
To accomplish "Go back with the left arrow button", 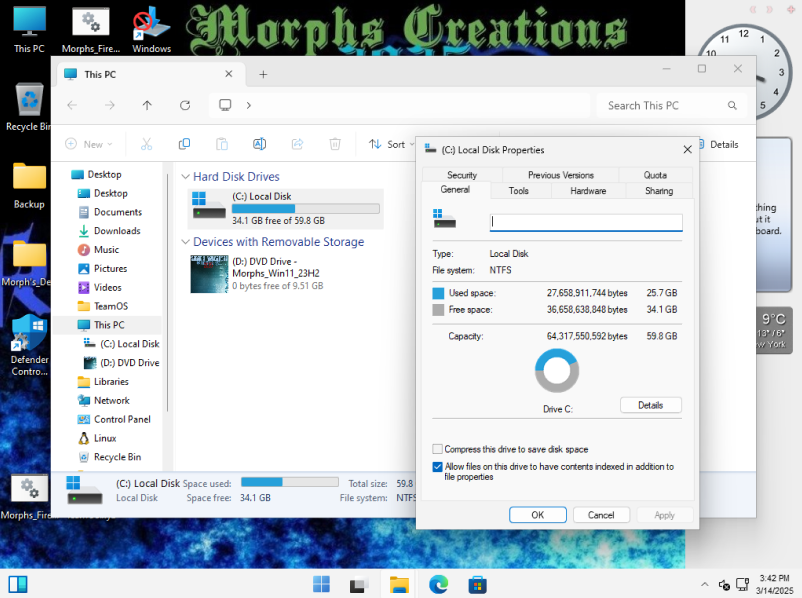I will (x=72, y=105).
